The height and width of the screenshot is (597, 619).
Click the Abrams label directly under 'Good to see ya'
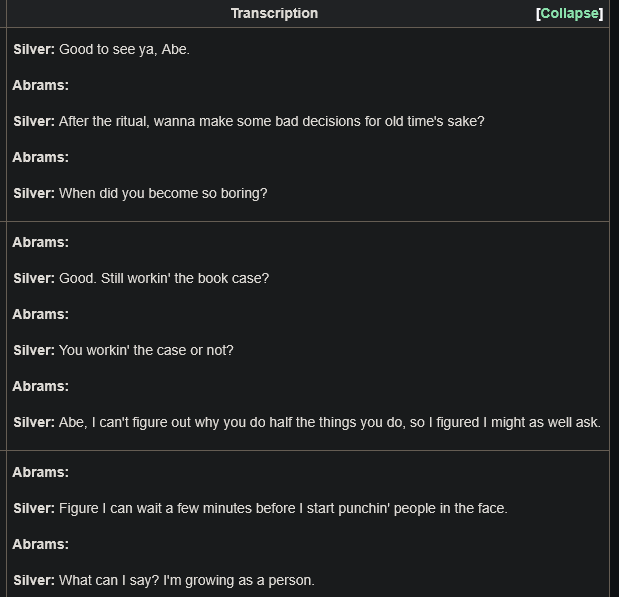41,86
